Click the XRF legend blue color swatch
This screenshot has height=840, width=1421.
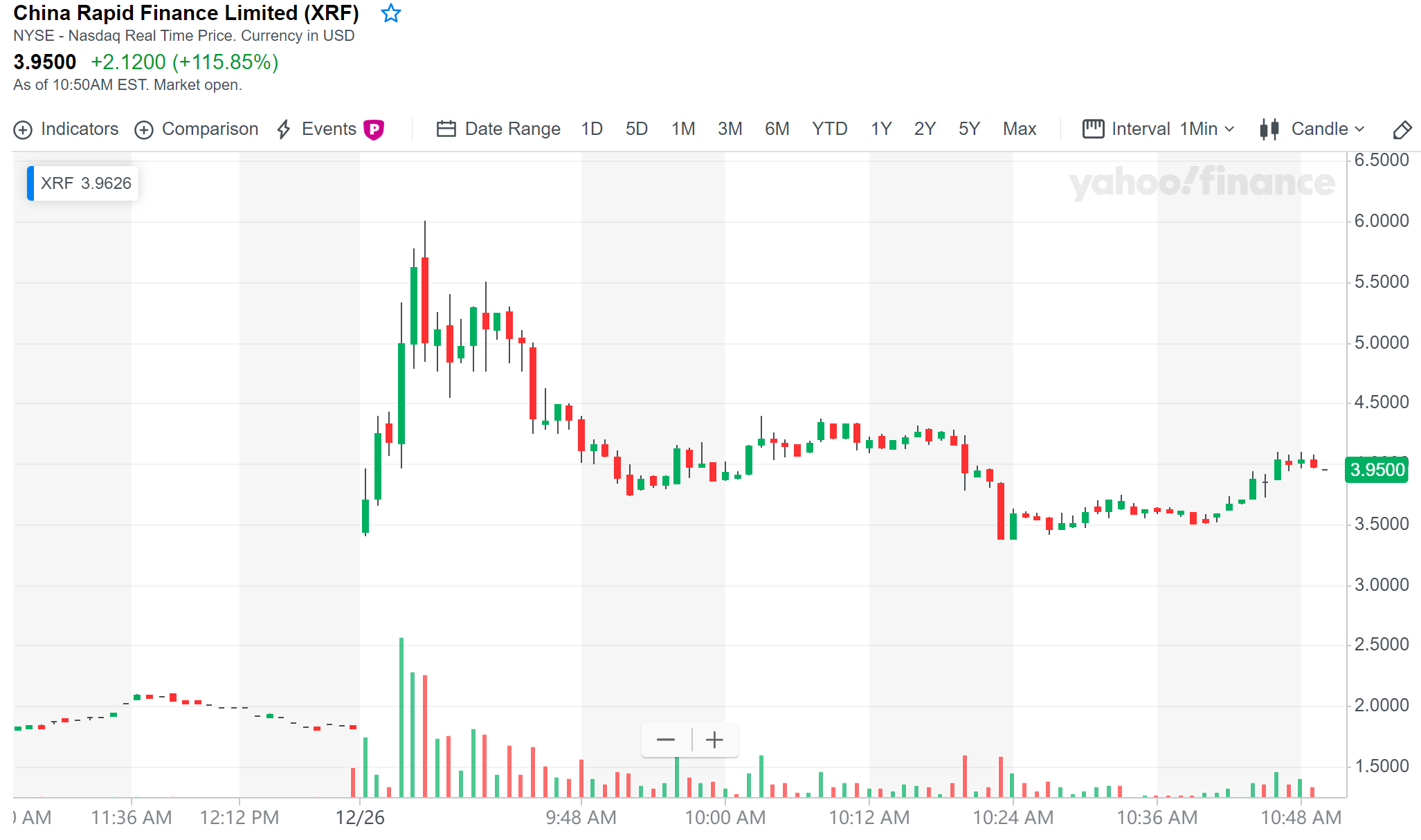tap(30, 183)
